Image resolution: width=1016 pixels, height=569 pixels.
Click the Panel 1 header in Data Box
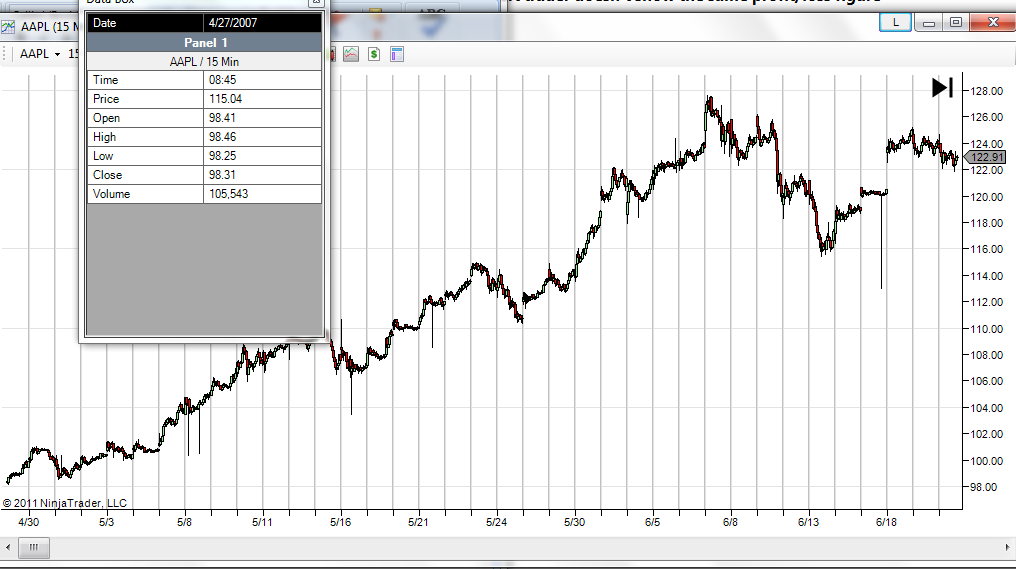205,43
